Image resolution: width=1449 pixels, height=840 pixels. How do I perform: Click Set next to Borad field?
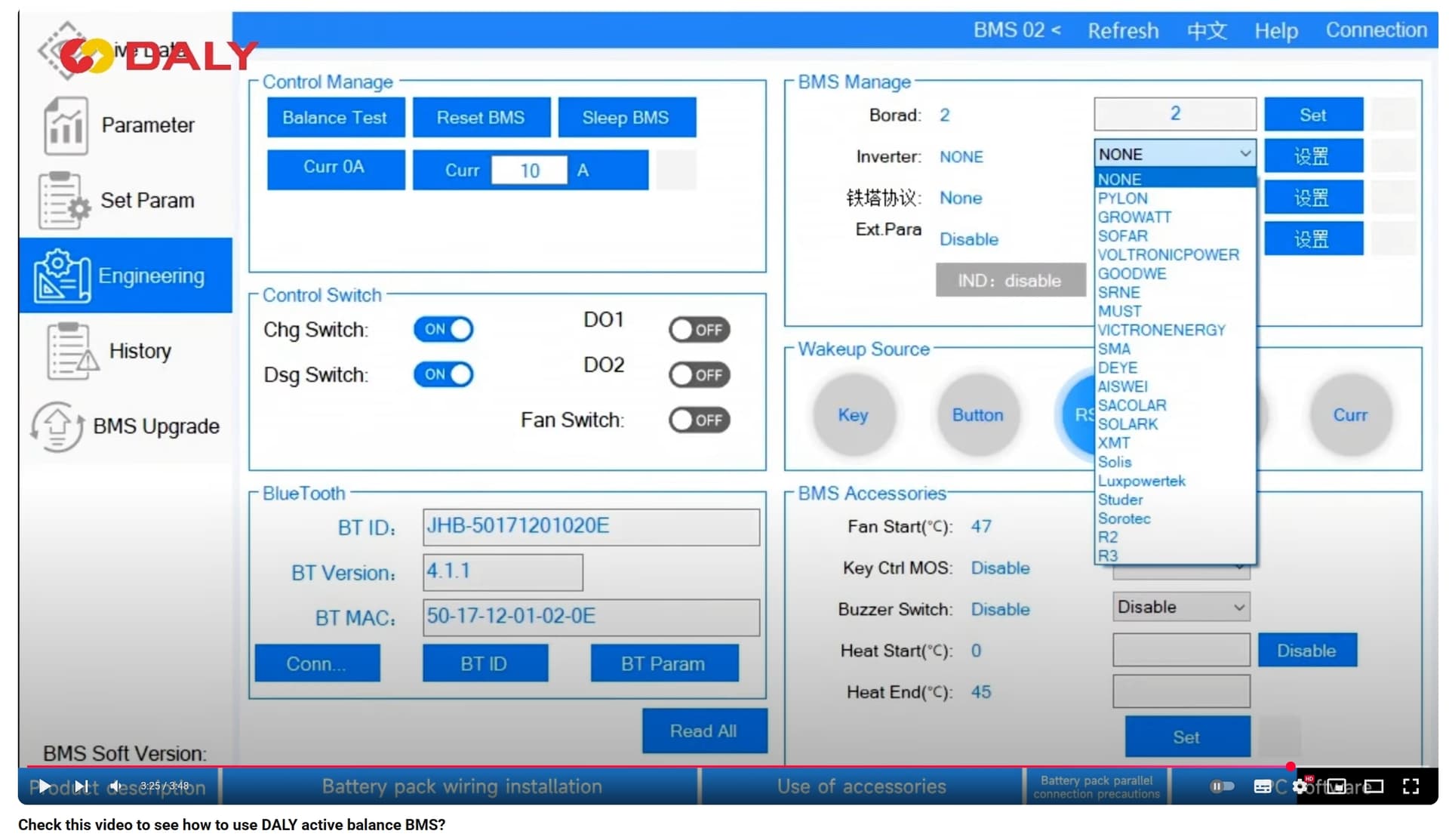1313,115
